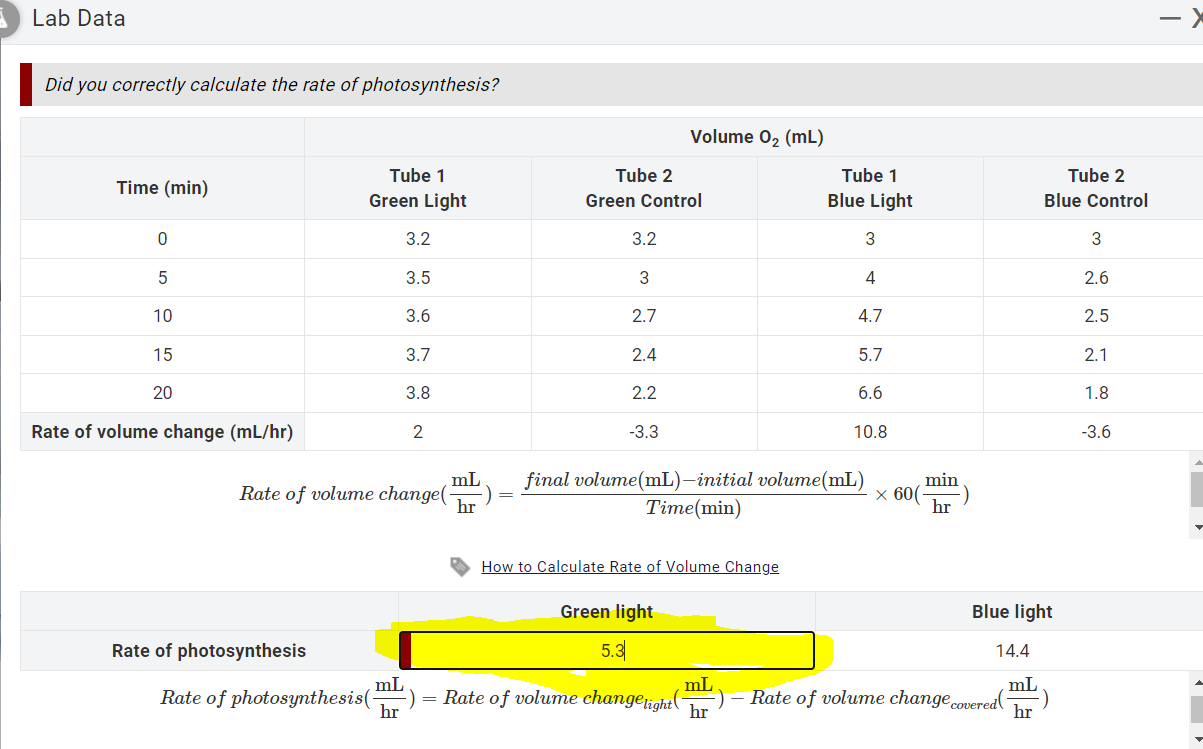Click the down arrow of the bottom scrollbar
Viewport: 1203px width, 749px height.
coord(1196,735)
